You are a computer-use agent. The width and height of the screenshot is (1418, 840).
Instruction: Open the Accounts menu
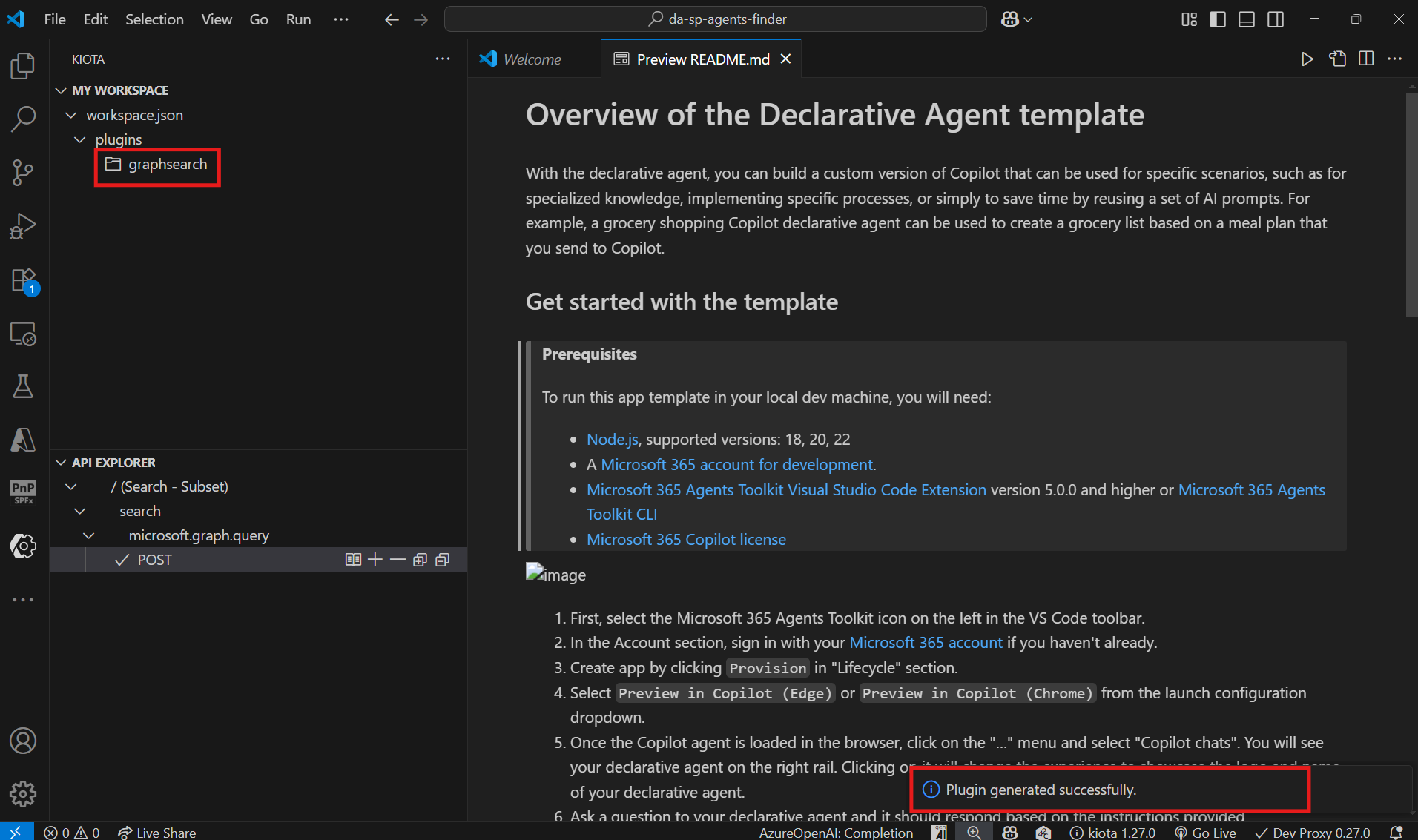(23, 741)
